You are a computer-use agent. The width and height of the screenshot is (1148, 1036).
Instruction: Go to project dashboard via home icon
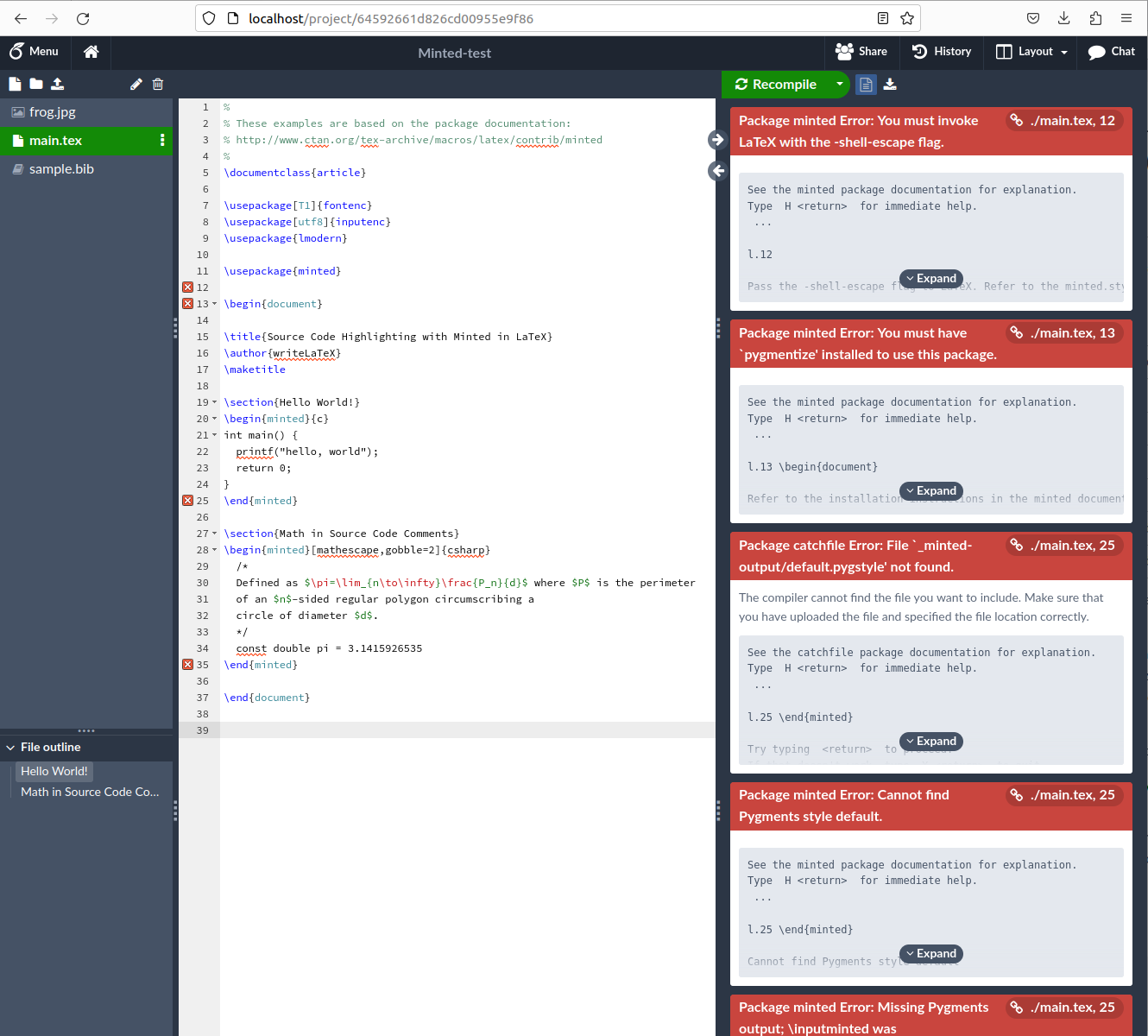91,52
